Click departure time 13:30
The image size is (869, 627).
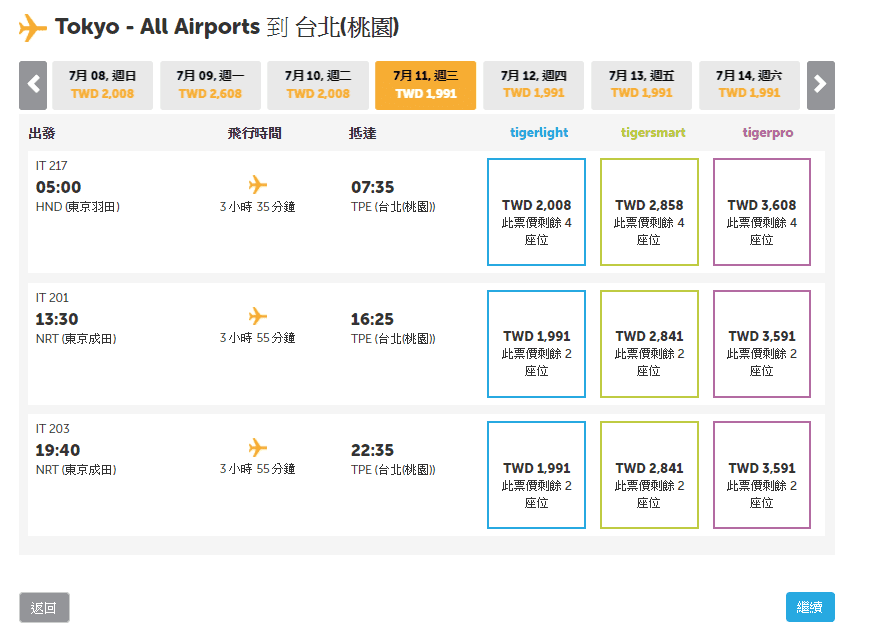point(57,319)
